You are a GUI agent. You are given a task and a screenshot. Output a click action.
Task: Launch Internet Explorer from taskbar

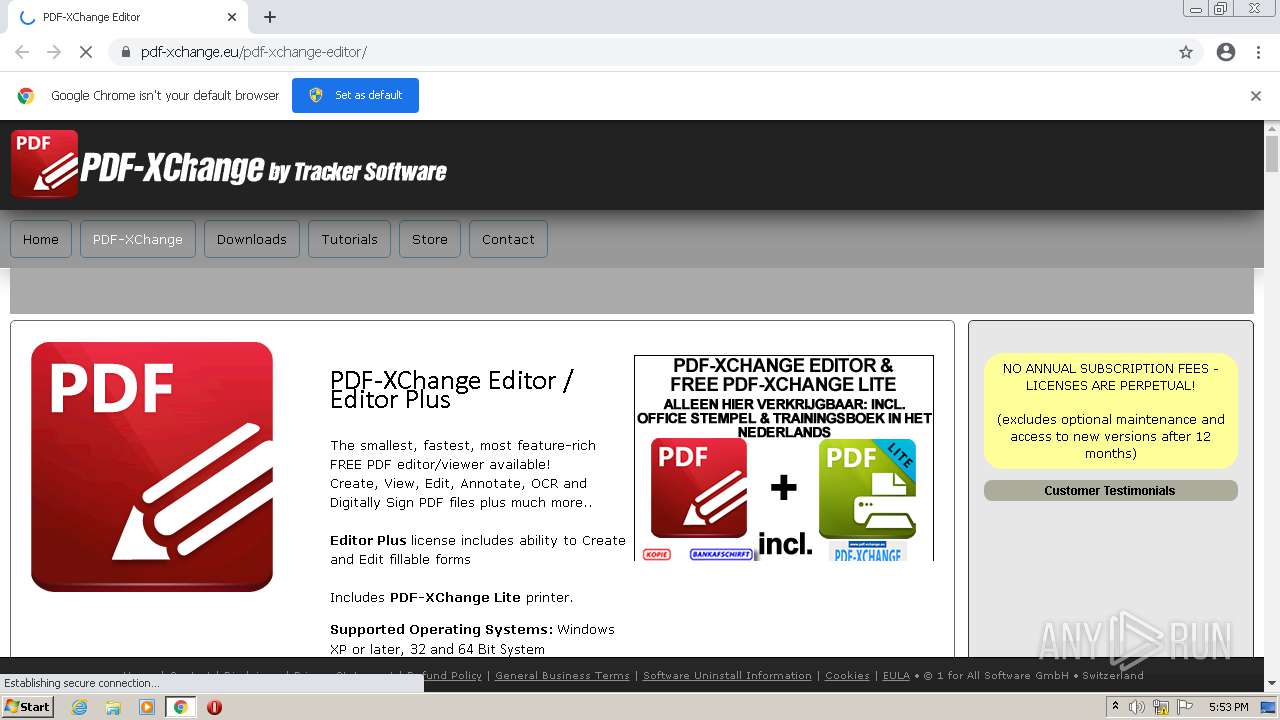pos(79,707)
